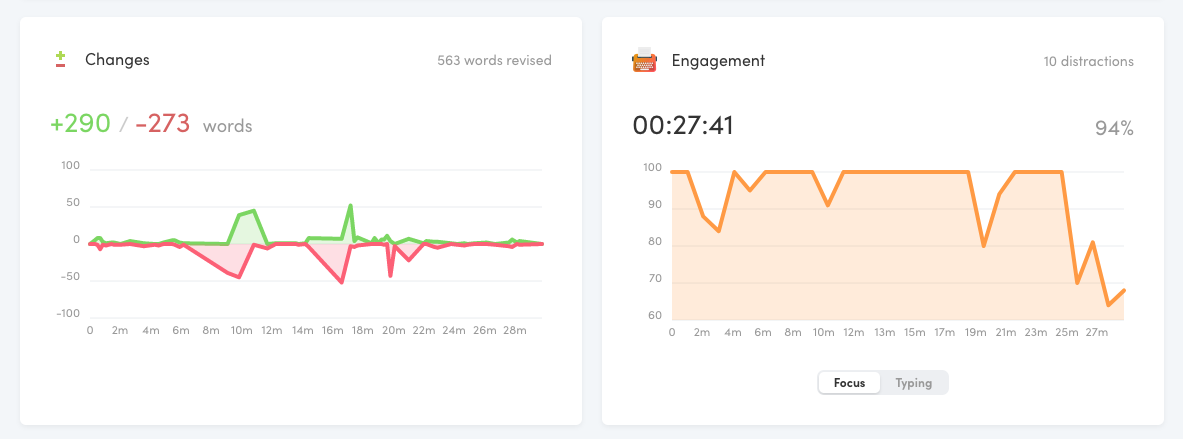Click the red spike down at 20m
This screenshot has height=439, width=1183.
pyautogui.click(x=390, y=275)
